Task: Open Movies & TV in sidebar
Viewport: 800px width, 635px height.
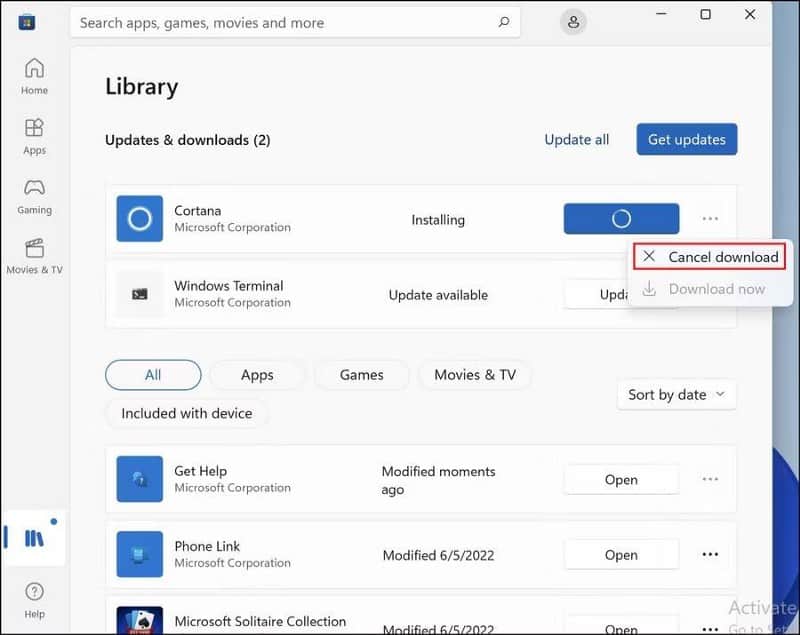Action: click(34, 256)
